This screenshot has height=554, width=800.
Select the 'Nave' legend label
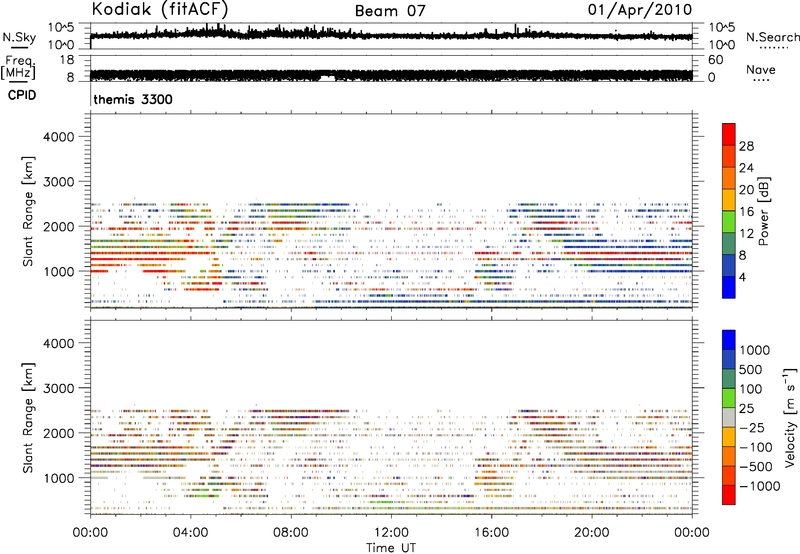761,70
